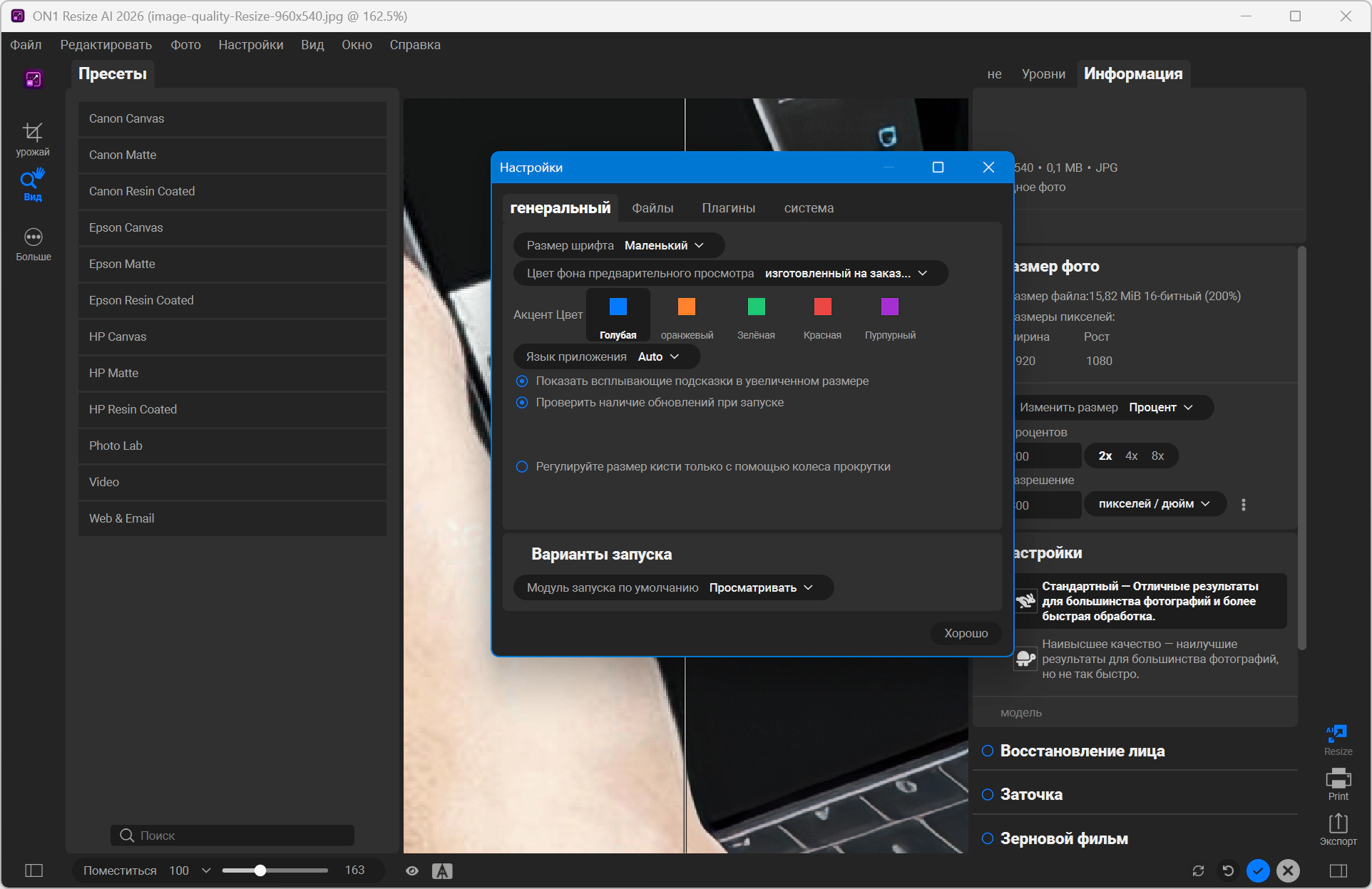Open the More tools menu (Больше)
The image size is (1372, 889).
(x=33, y=245)
